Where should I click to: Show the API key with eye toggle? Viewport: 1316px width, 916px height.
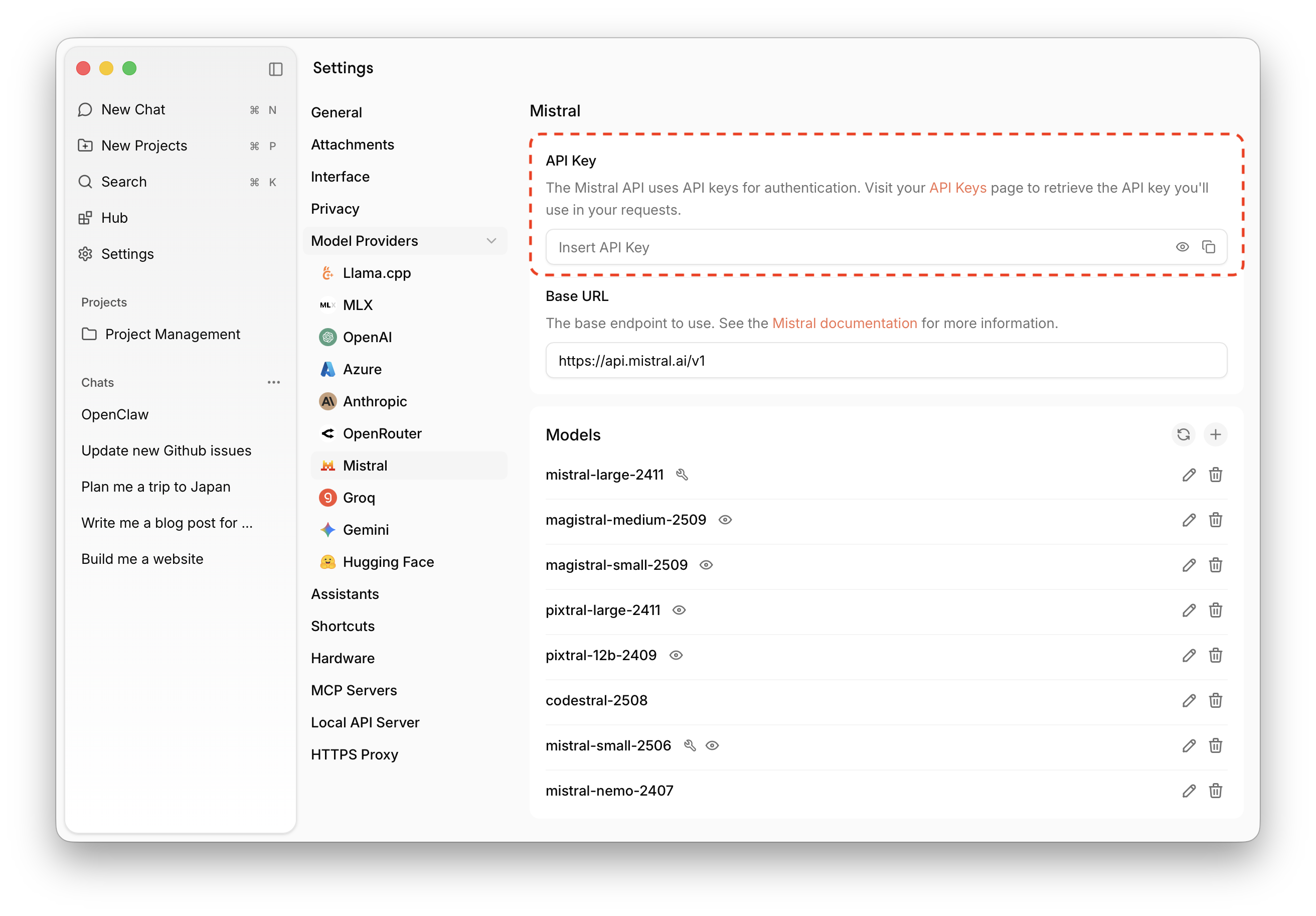(x=1182, y=247)
